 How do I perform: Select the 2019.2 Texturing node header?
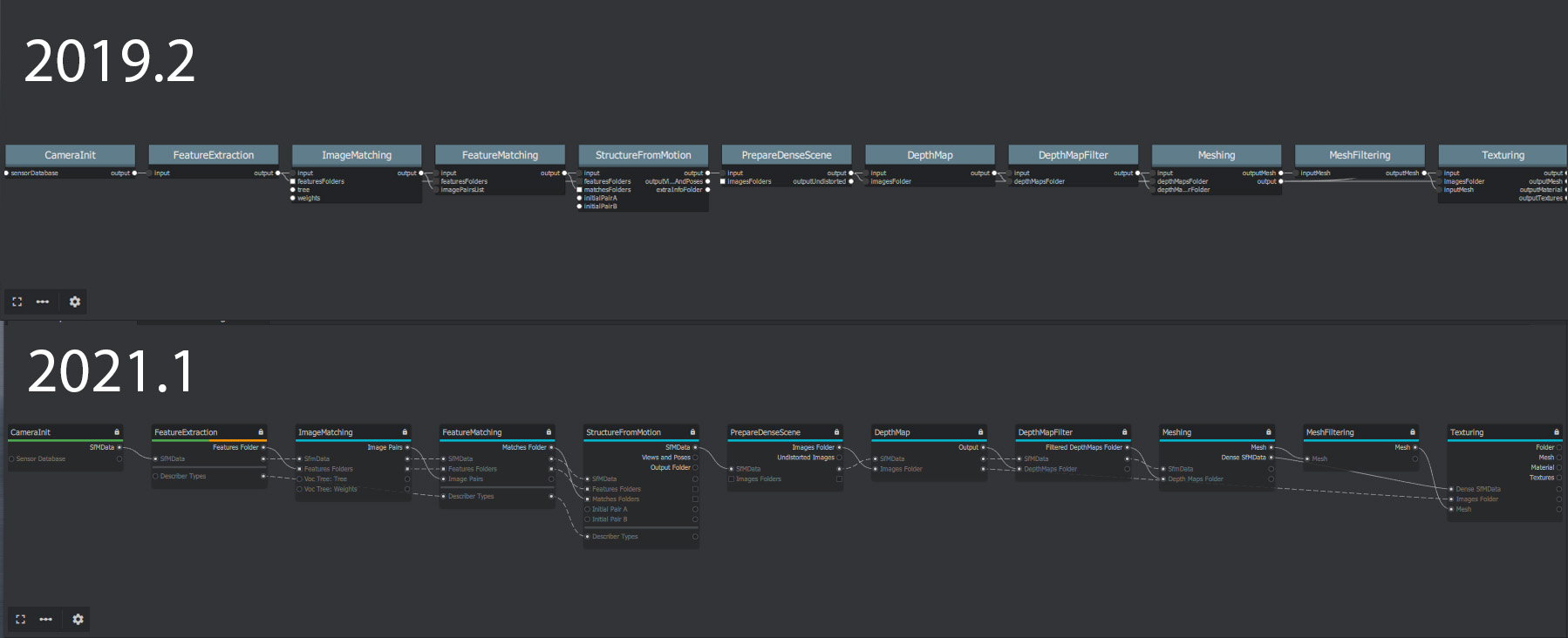tap(1503, 155)
